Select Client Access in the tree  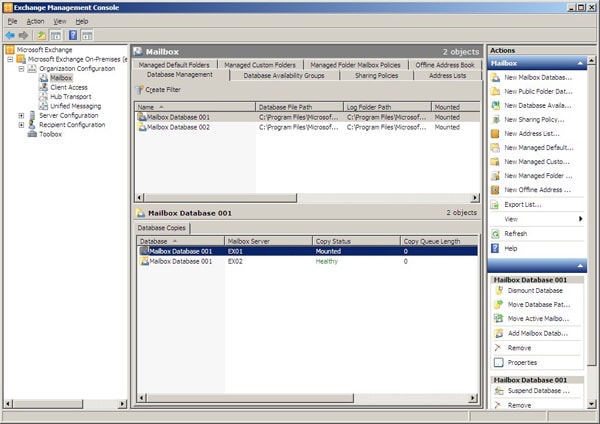69,87
